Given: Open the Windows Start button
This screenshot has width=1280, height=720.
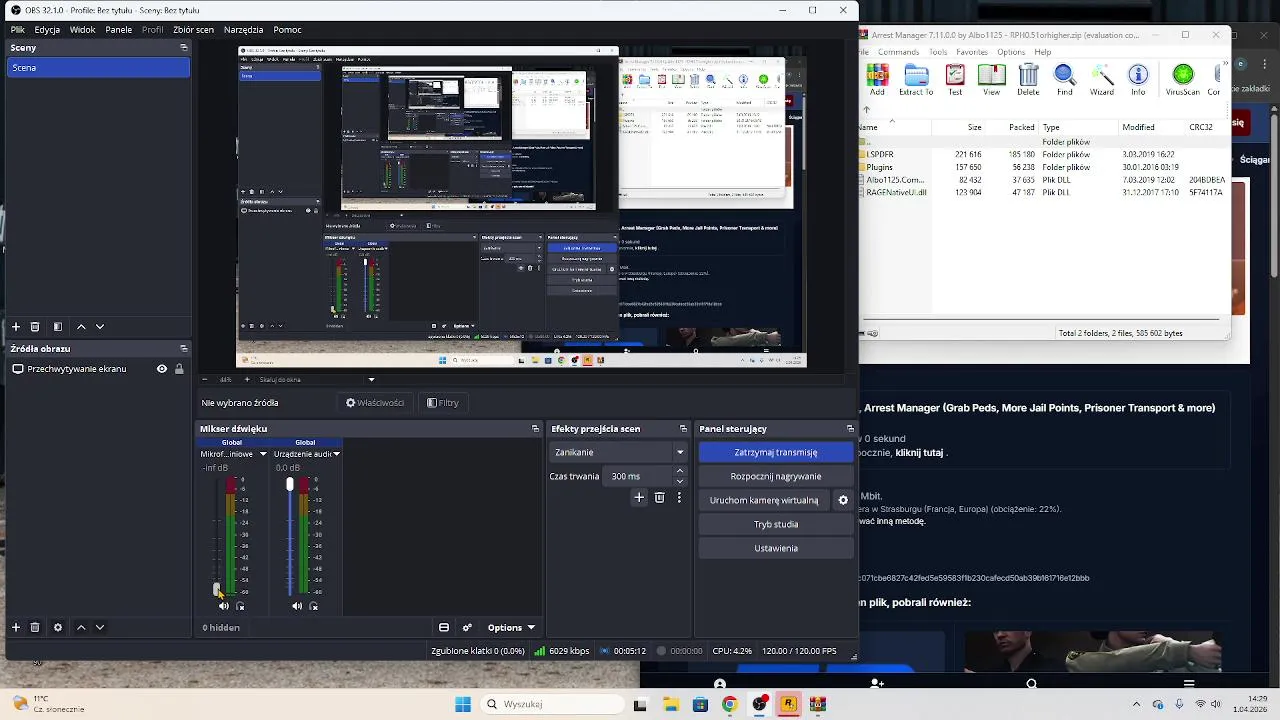Looking at the screenshot, I should (463, 704).
